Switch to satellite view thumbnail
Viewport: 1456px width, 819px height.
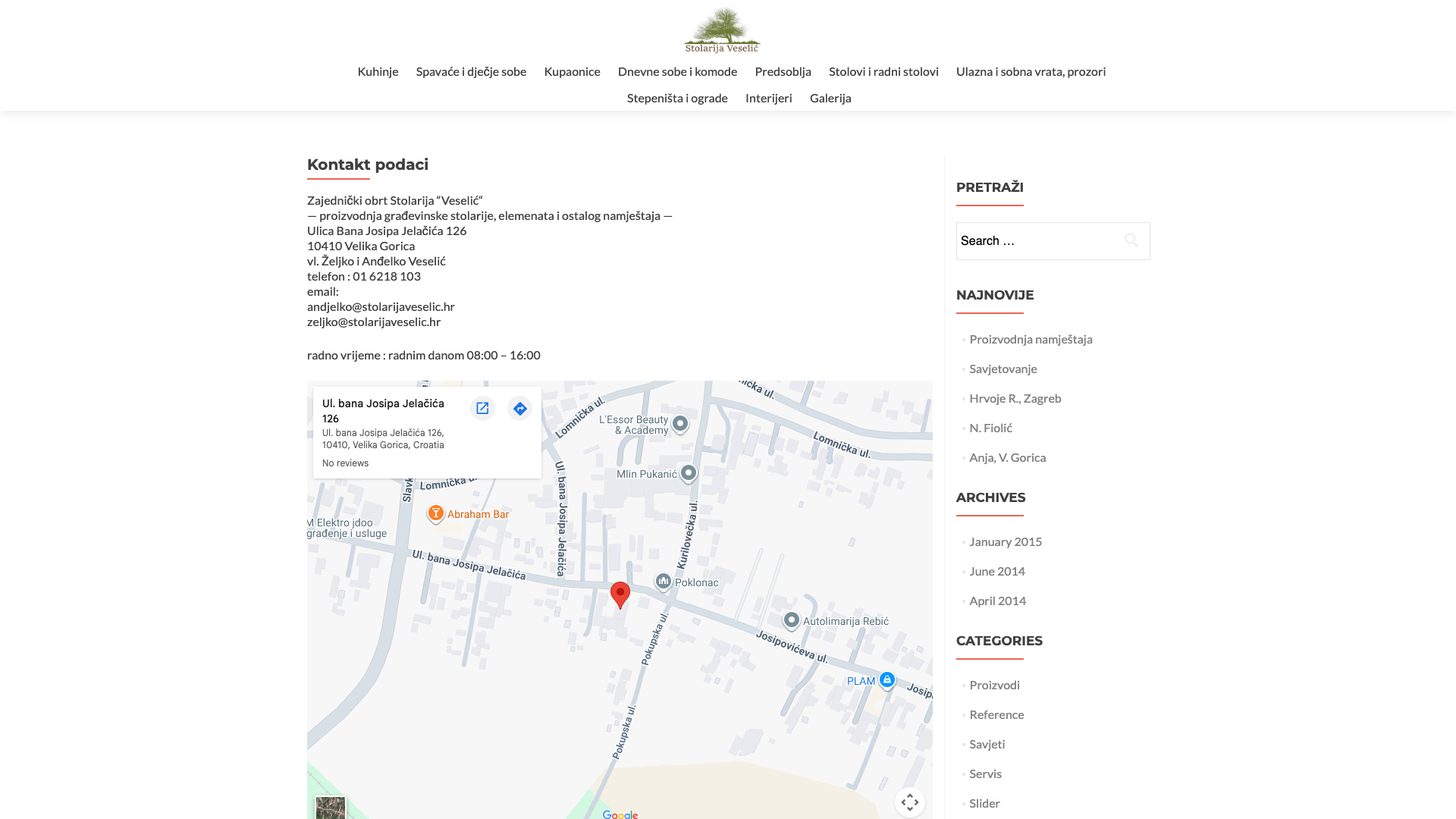click(331, 807)
